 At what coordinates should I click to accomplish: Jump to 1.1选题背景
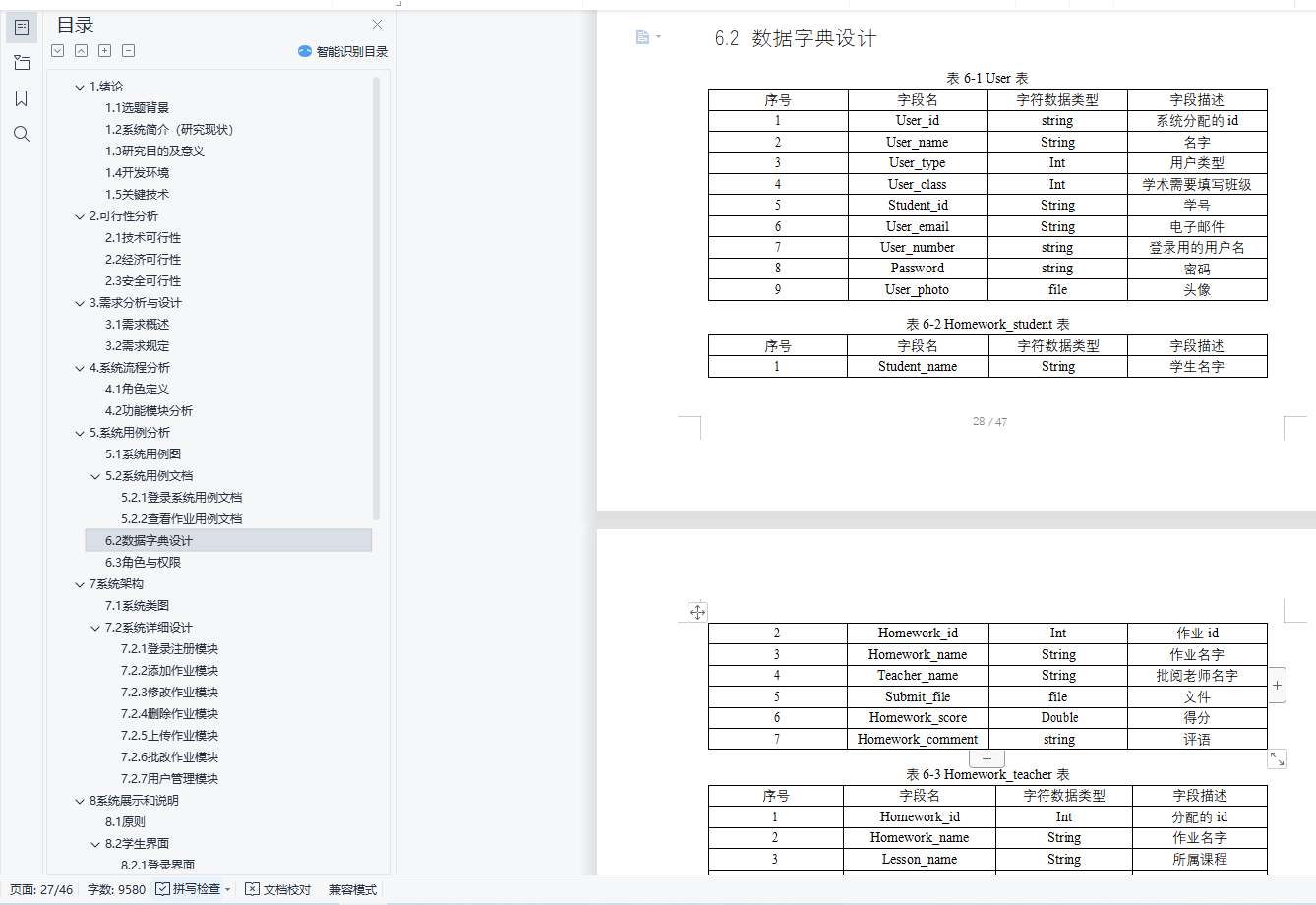(137, 108)
